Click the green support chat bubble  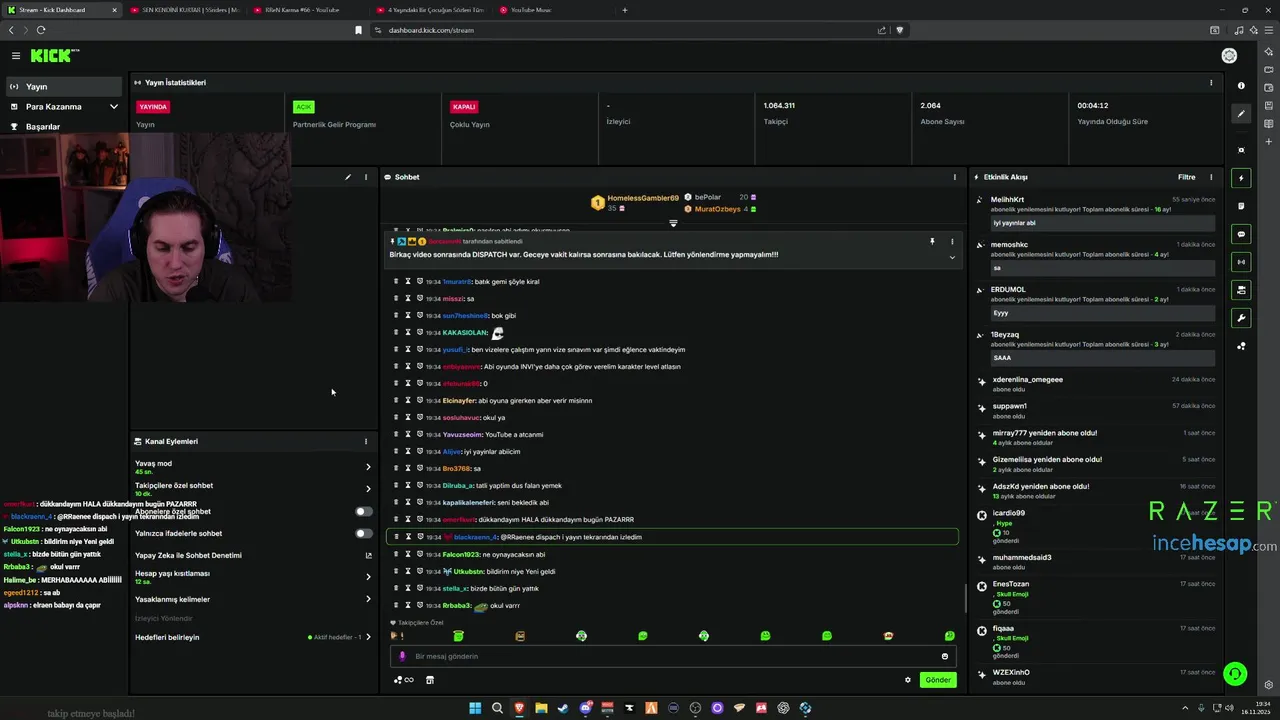pos(1235,674)
